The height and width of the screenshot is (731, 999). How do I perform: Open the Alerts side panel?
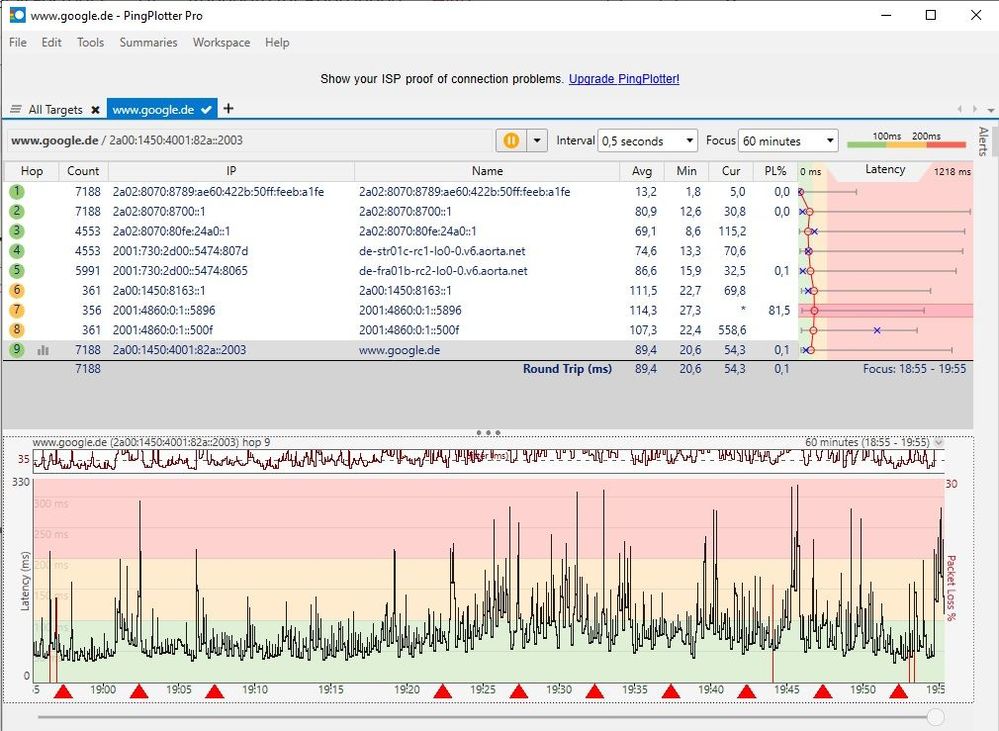click(984, 141)
